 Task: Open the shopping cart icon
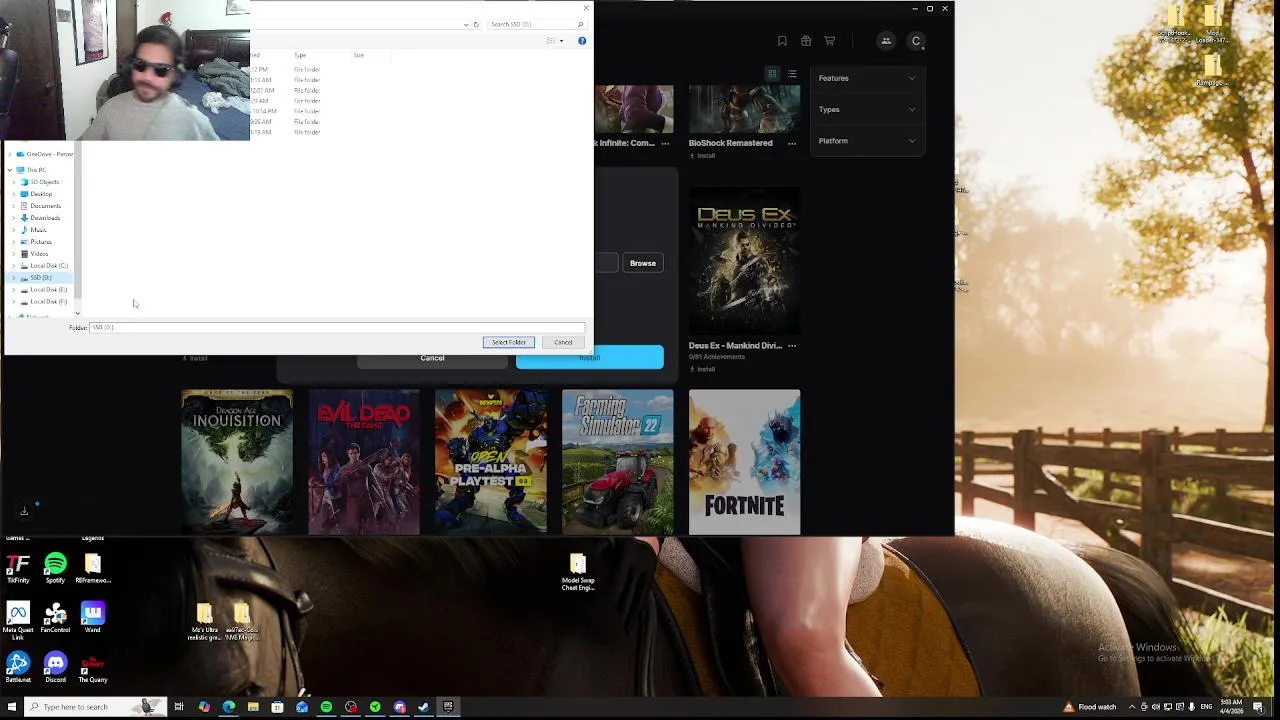(x=830, y=41)
